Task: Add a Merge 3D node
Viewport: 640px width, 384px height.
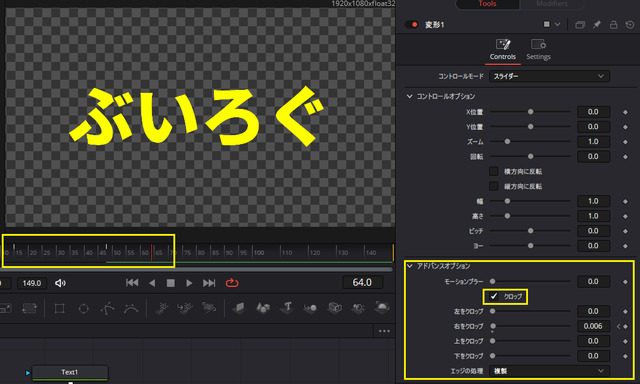Action: click(x=311, y=308)
